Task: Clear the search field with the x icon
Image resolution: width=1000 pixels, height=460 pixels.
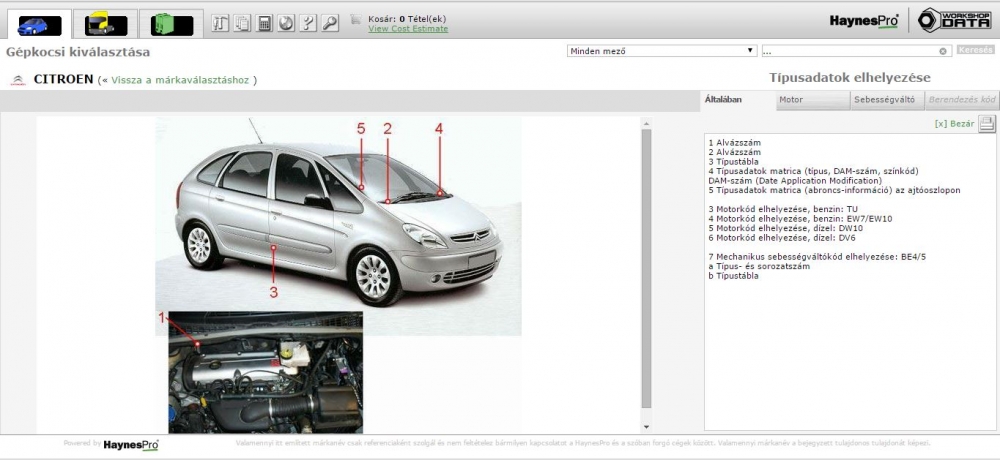Action: pyautogui.click(x=943, y=51)
